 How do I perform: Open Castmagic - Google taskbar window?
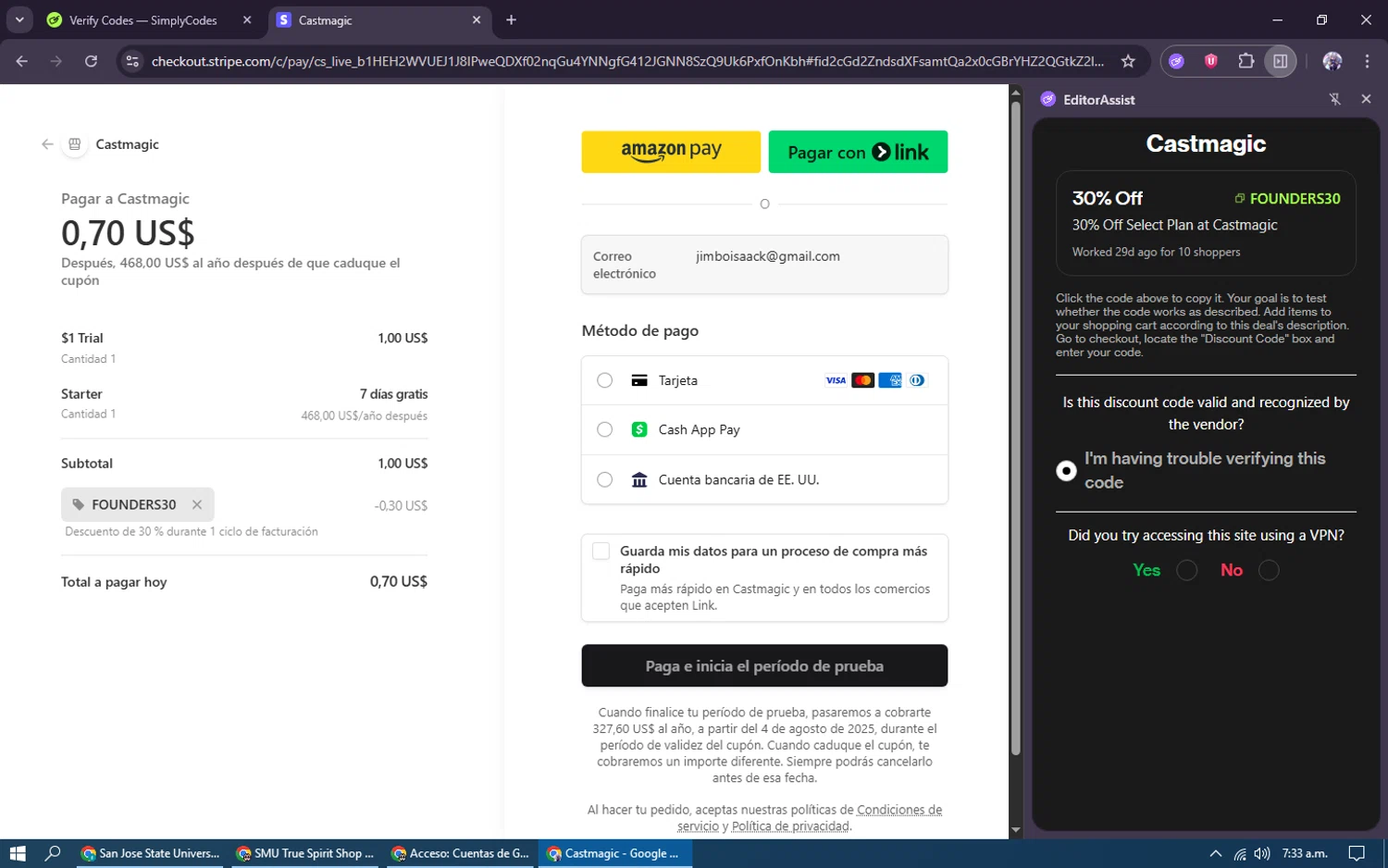616,853
